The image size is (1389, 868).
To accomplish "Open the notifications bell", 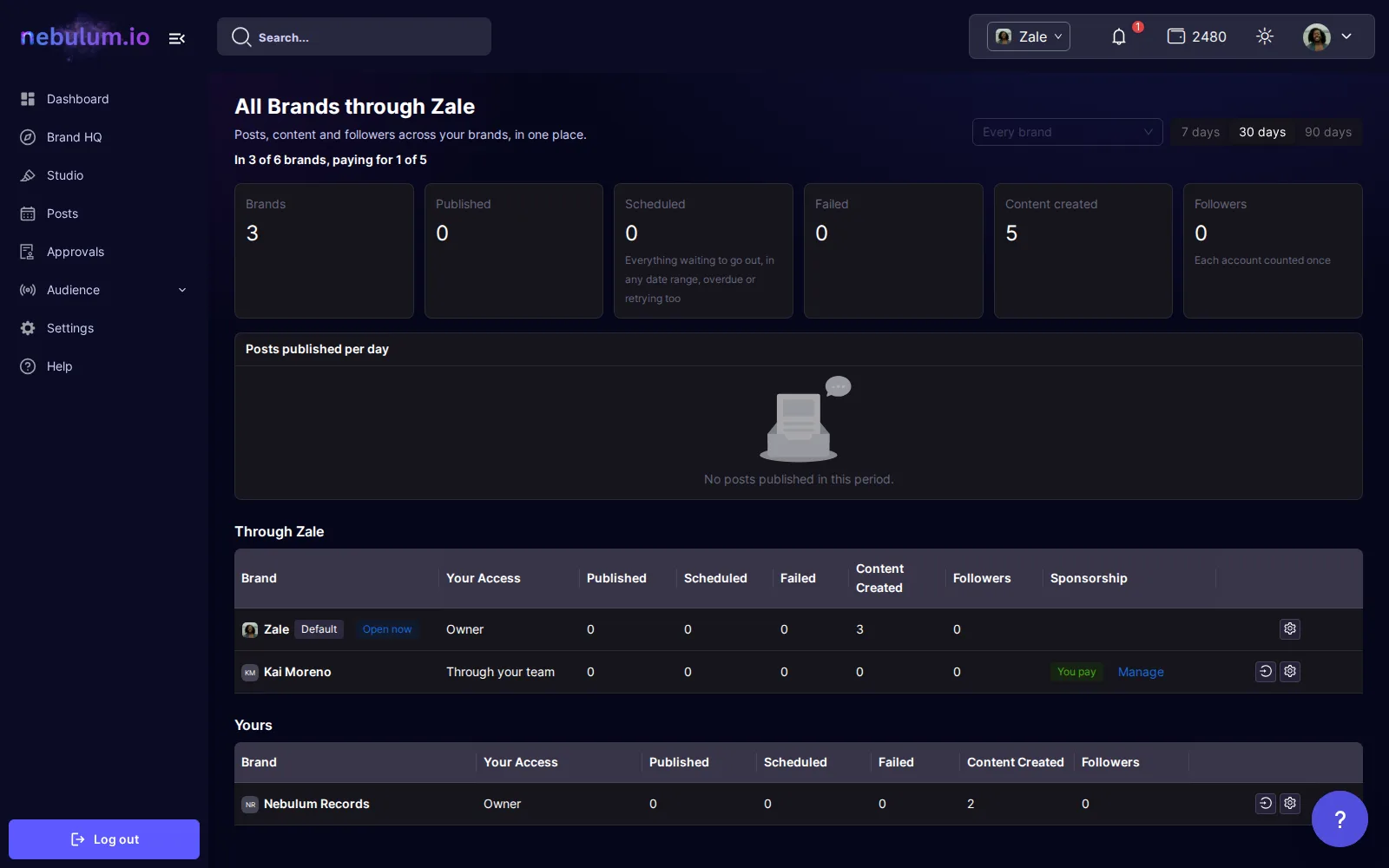I will point(1119,36).
